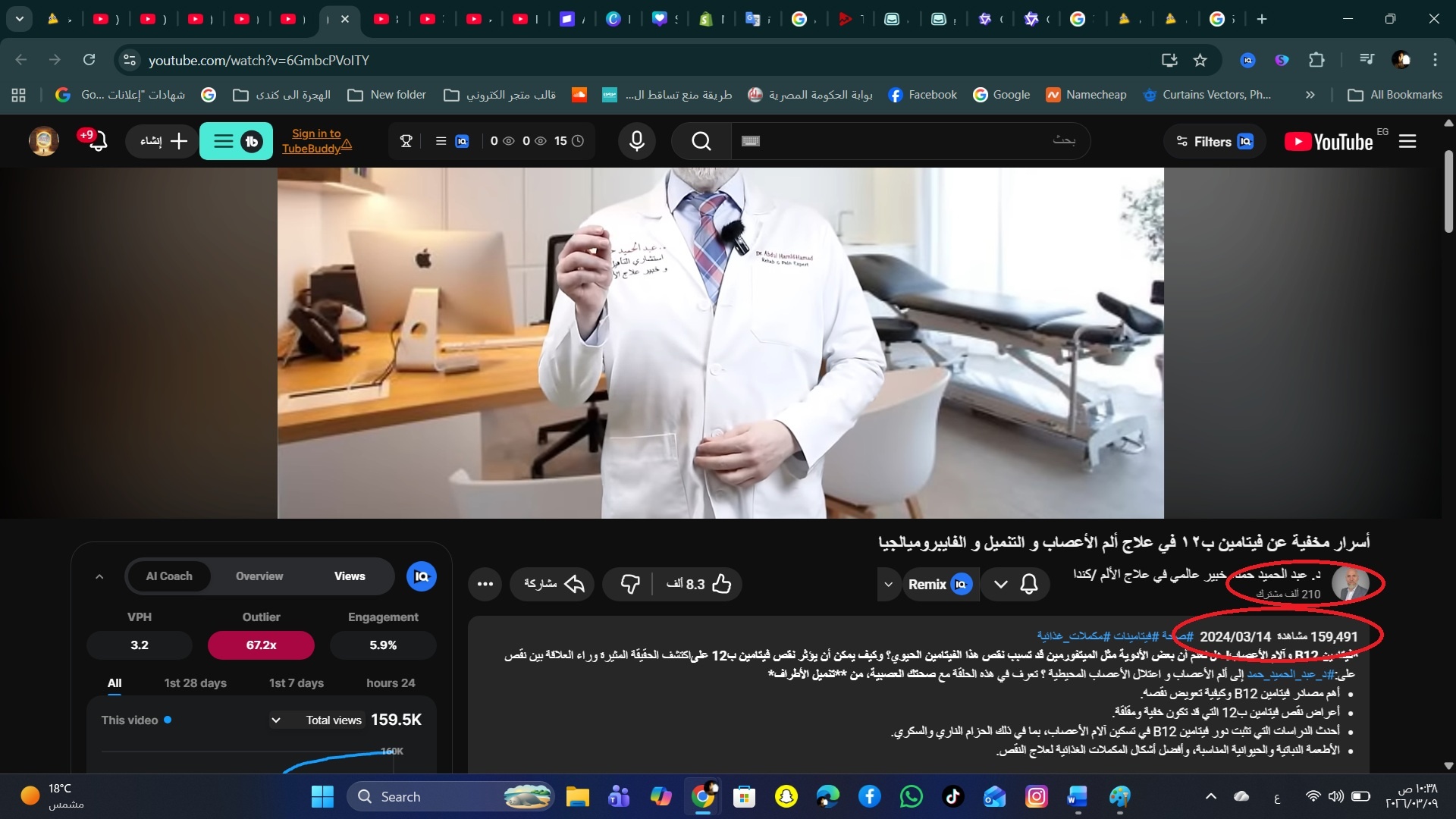
Task: Click the vidIQ logo in the stats toolbar
Action: [461, 141]
